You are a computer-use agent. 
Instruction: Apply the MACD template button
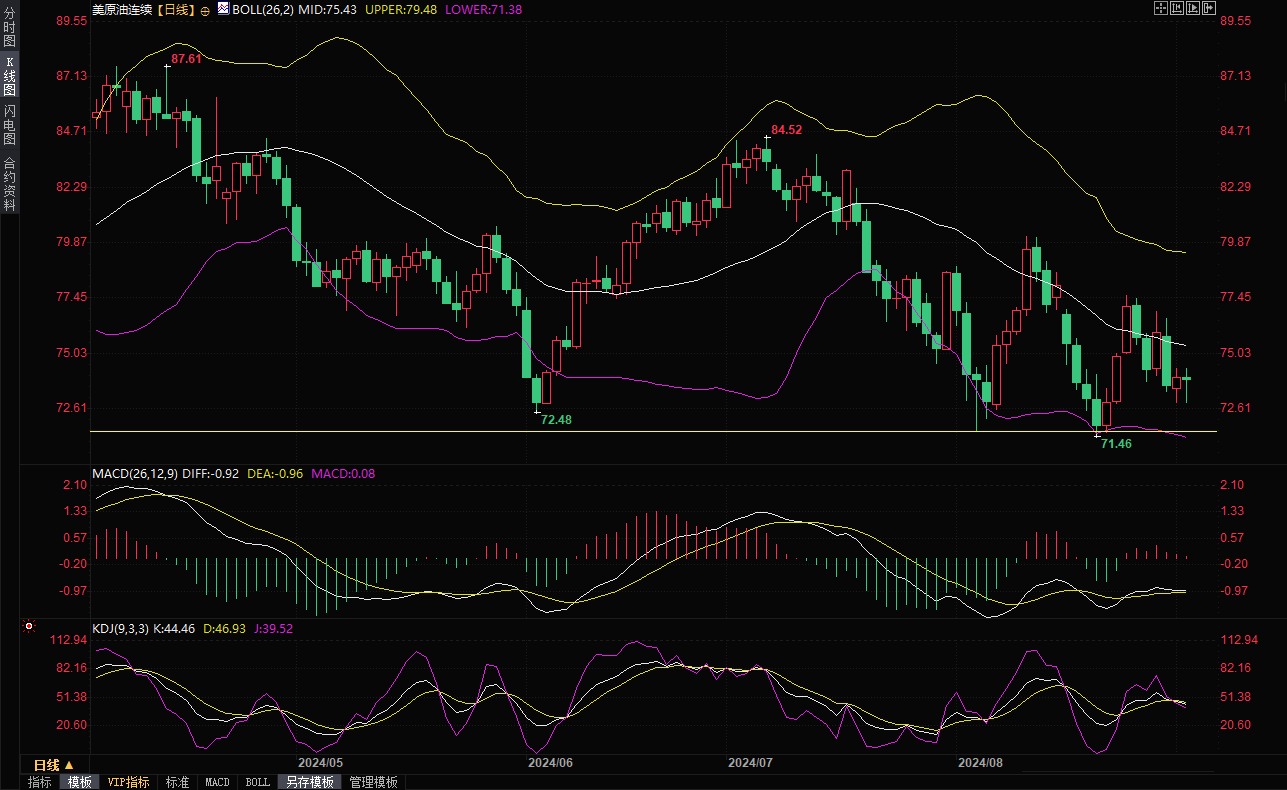217,782
